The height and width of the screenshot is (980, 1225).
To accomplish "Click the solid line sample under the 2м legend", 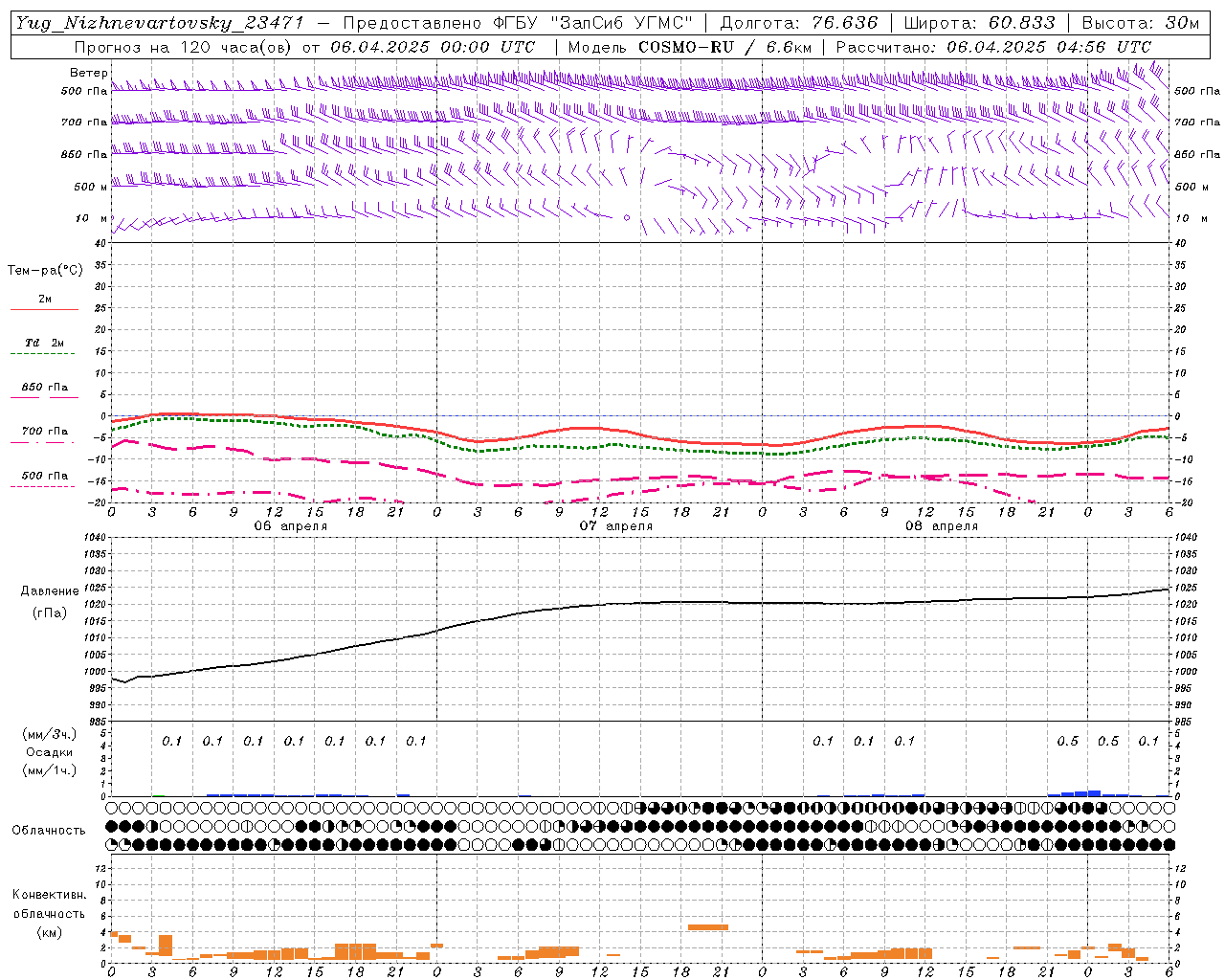I will click(x=44, y=310).
